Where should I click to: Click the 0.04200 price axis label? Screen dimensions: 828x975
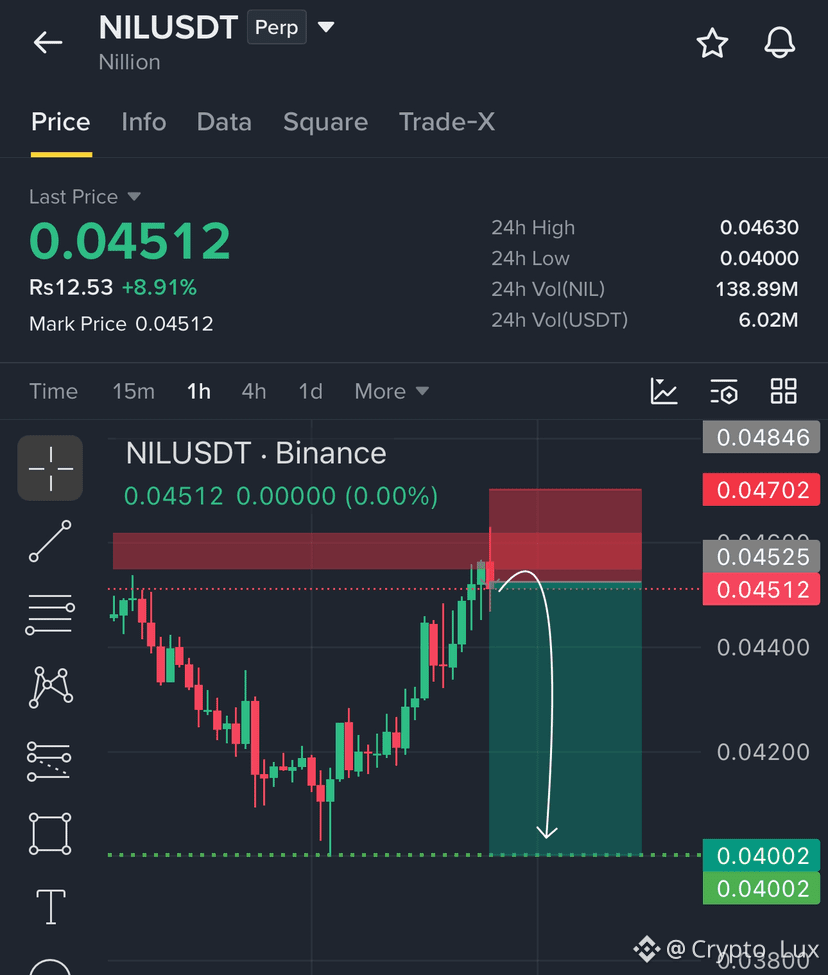(763, 752)
